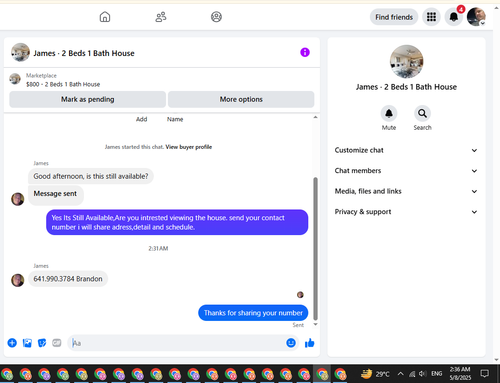Image resolution: width=500 pixels, height=383 pixels.
Task: Click the 2:31 AM timestamp
Action: [x=158, y=249]
